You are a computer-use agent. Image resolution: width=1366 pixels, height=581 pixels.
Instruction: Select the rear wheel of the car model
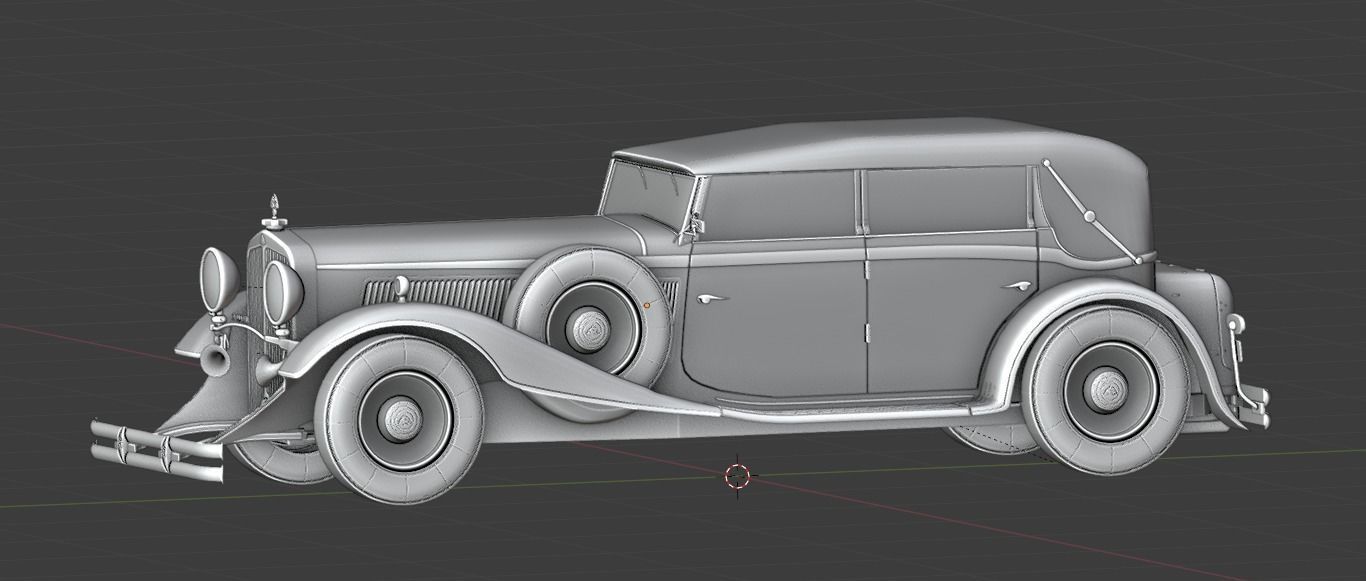(1106, 388)
